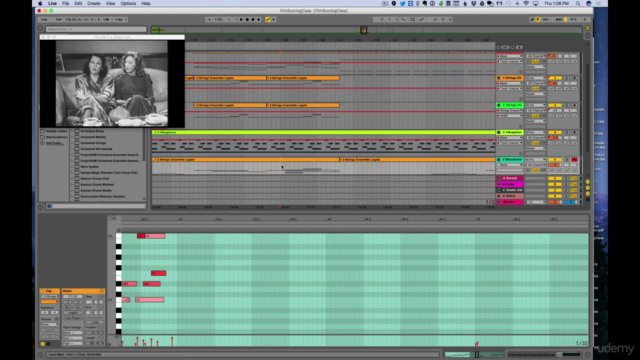Viewport: 640px width, 360px height.
Task: Click the Key map mode switch
Action: (x=545, y=20)
